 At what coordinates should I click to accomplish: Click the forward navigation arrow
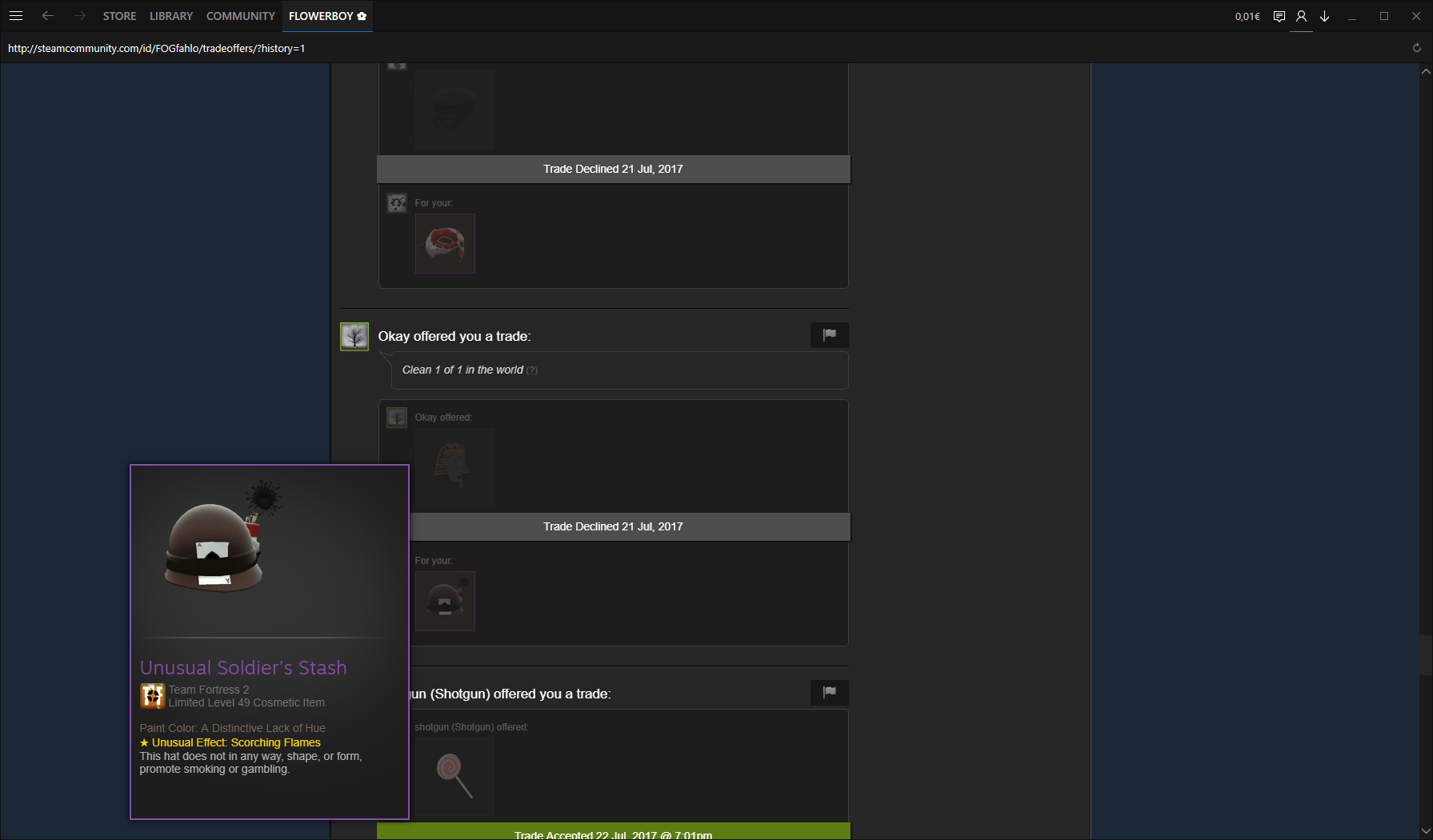79,16
